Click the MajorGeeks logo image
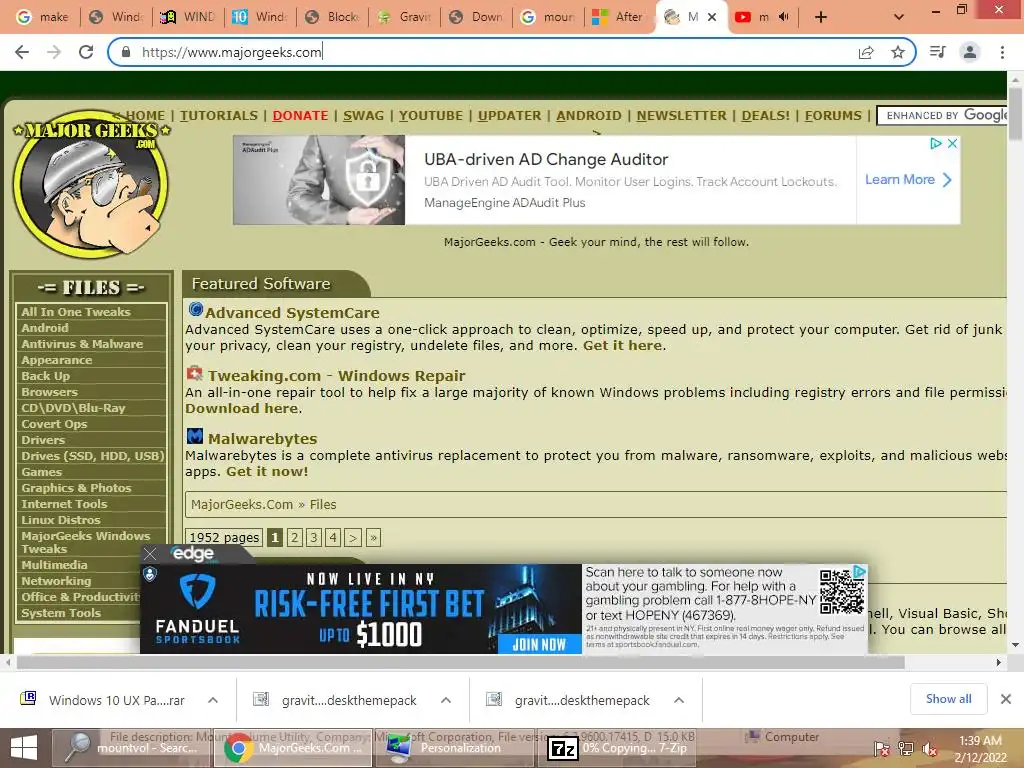Screen dimensions: 1024x768 91,183
